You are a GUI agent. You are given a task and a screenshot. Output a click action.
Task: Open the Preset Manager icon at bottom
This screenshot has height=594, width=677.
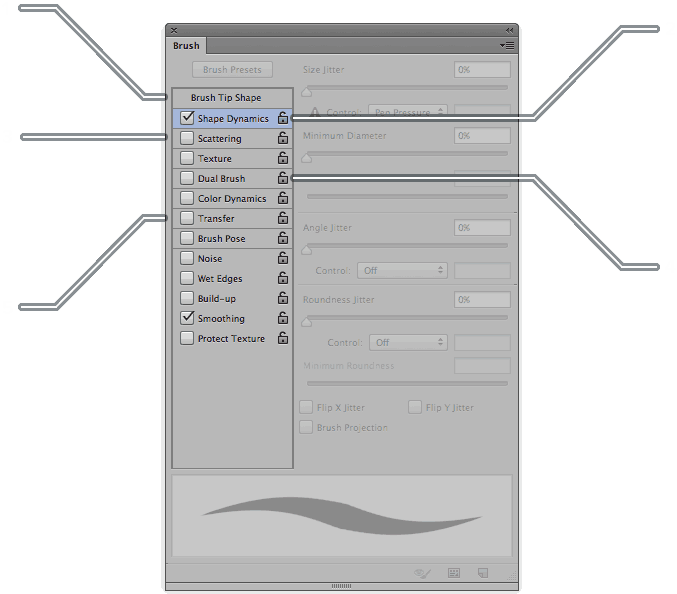click(x=454, y=573)
